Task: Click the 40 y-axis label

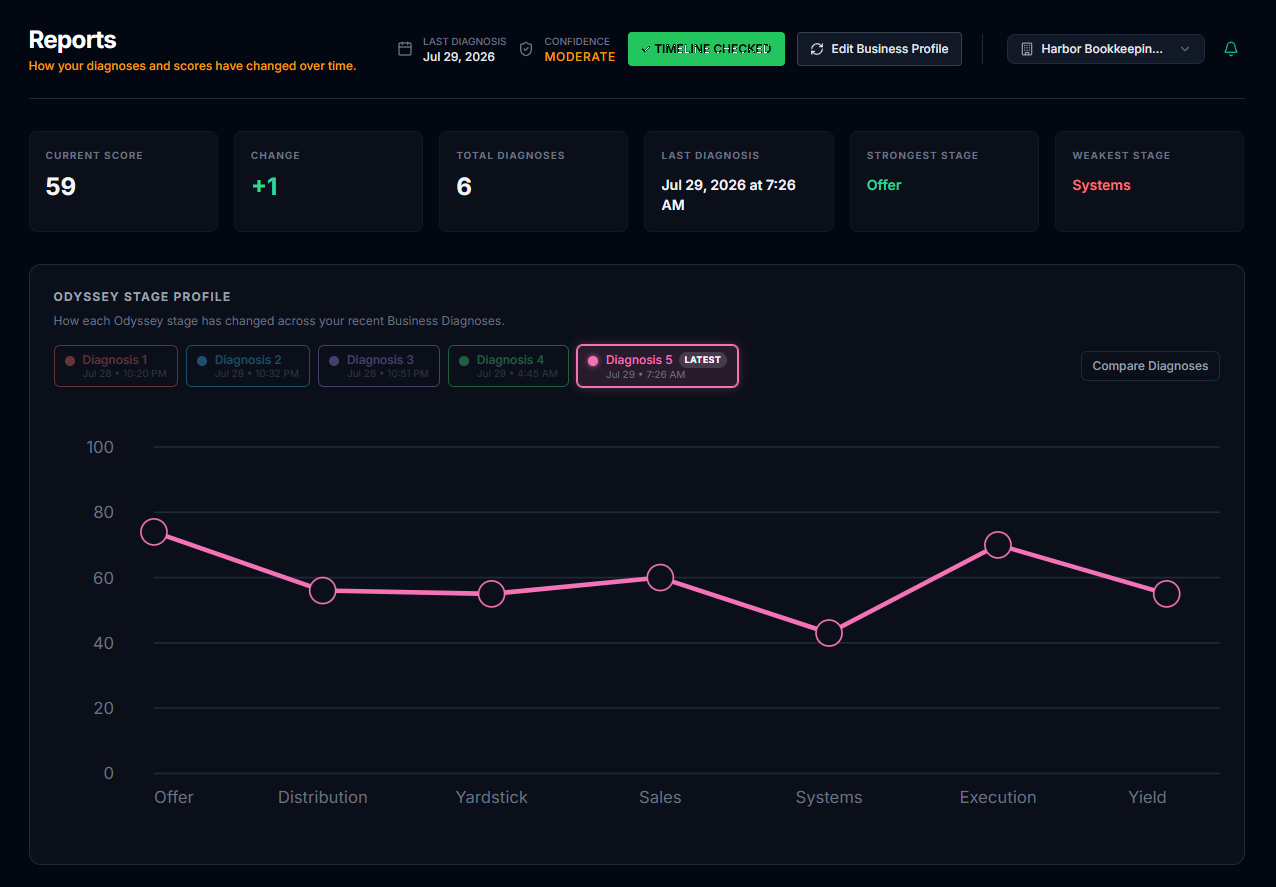Action: tap(104, 643)
